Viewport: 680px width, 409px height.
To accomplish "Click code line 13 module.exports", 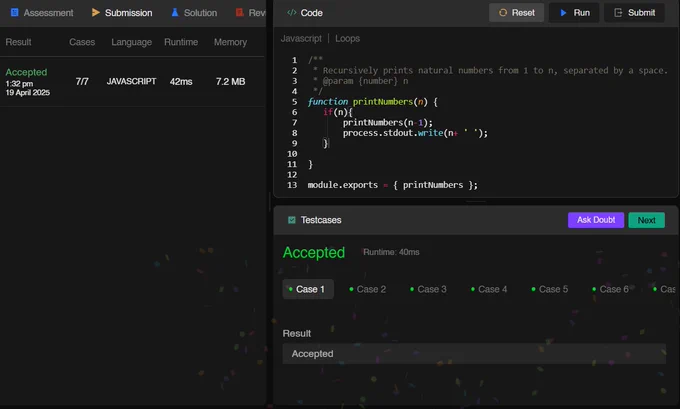I will (392, 185).
